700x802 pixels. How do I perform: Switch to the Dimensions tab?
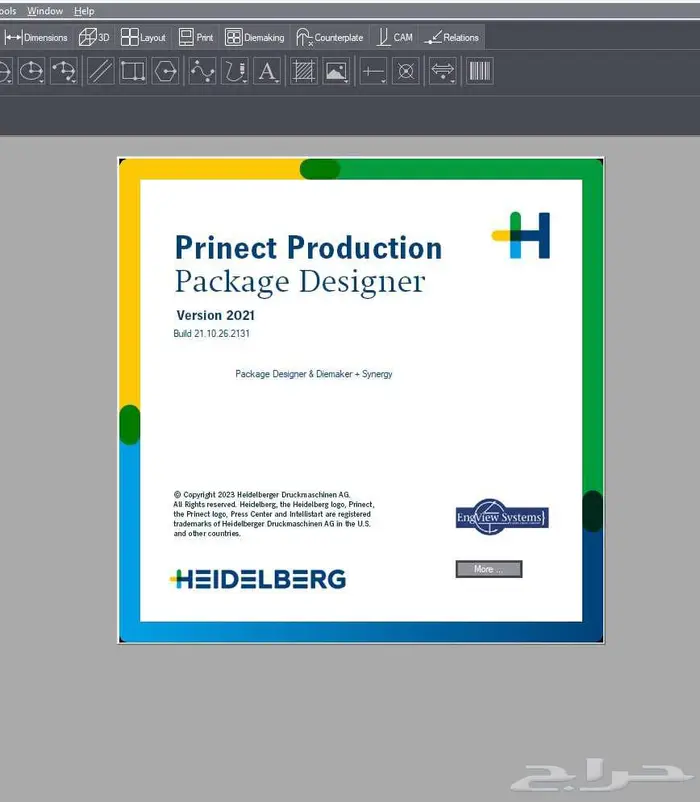(x=37, y=37)
